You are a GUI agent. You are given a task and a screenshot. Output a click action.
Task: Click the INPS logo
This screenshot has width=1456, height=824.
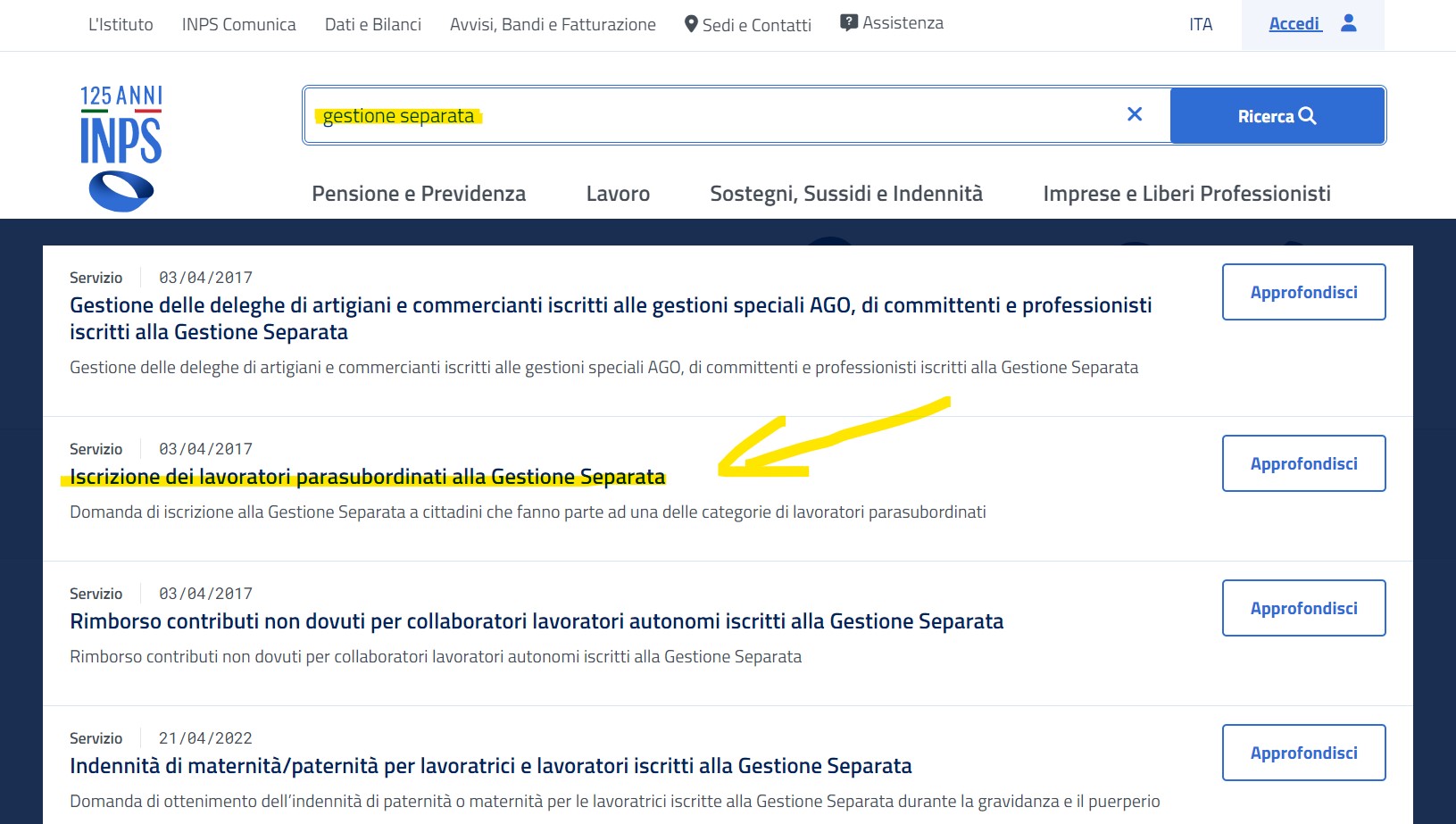coord(121,148)
